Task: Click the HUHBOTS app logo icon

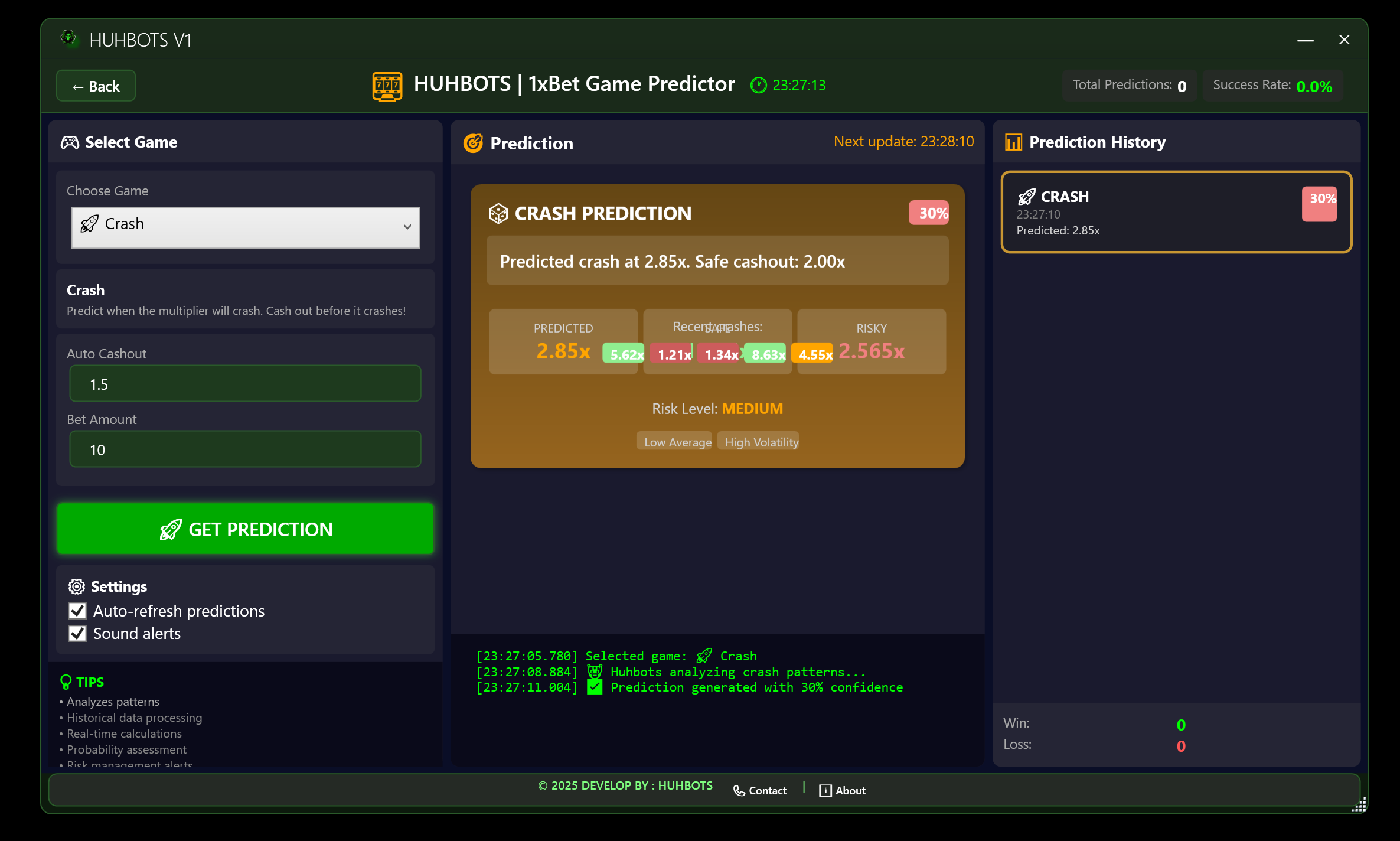Action: [69, 39]
